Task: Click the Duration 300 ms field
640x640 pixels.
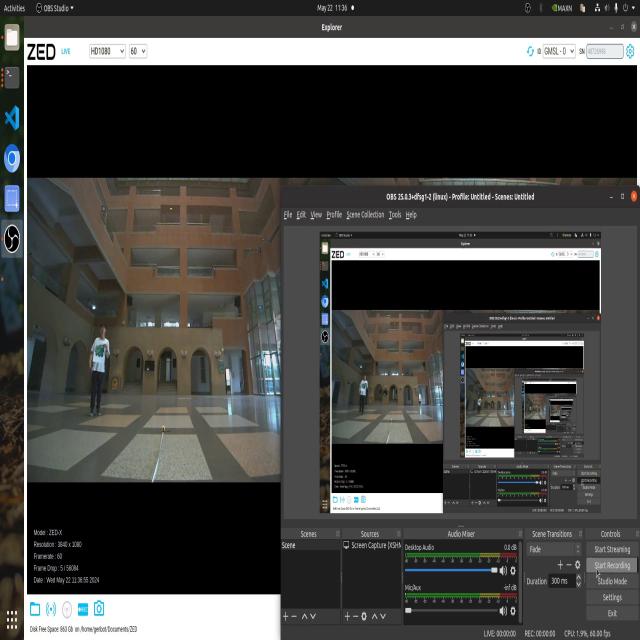Action: pos(561,581)
